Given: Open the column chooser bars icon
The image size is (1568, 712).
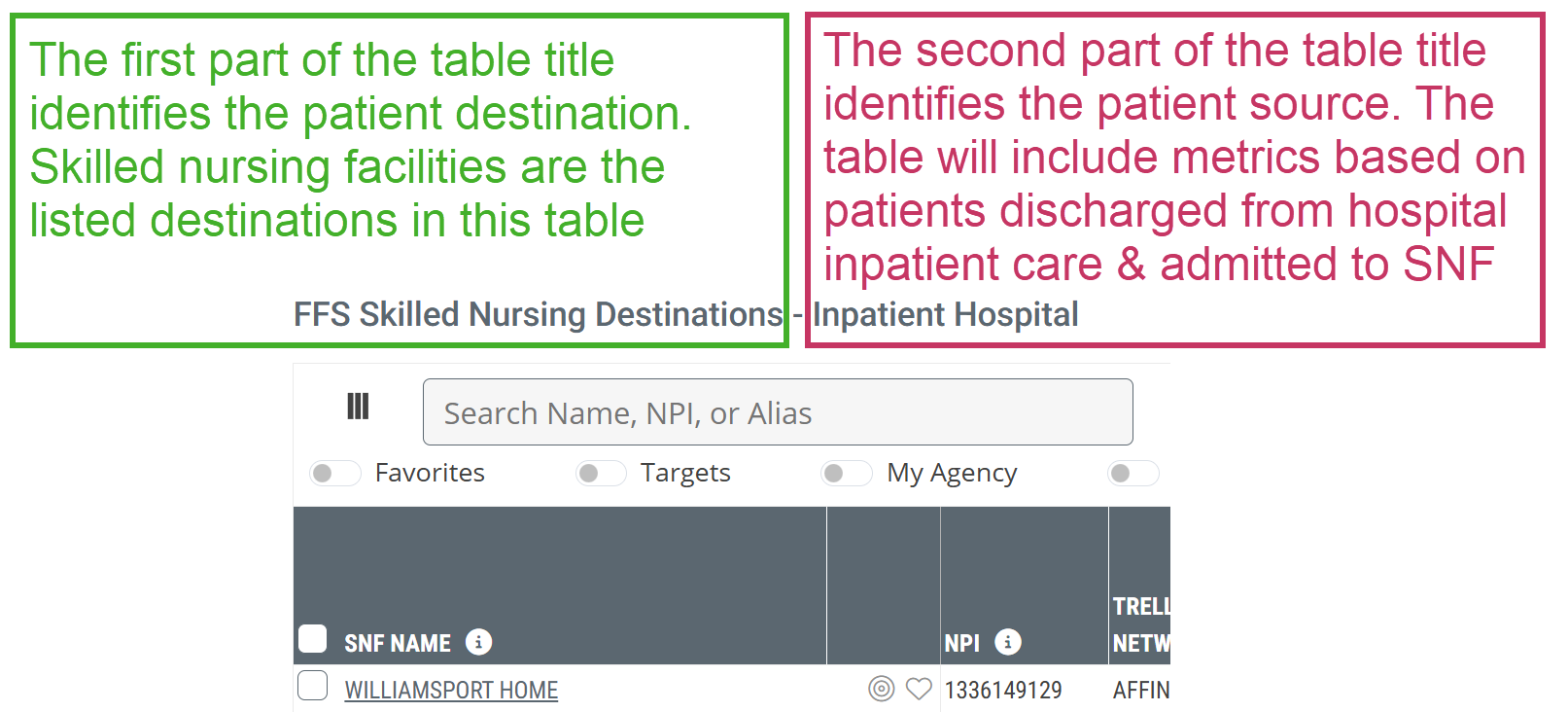Looking at the screenshot, I should [358, 407].
